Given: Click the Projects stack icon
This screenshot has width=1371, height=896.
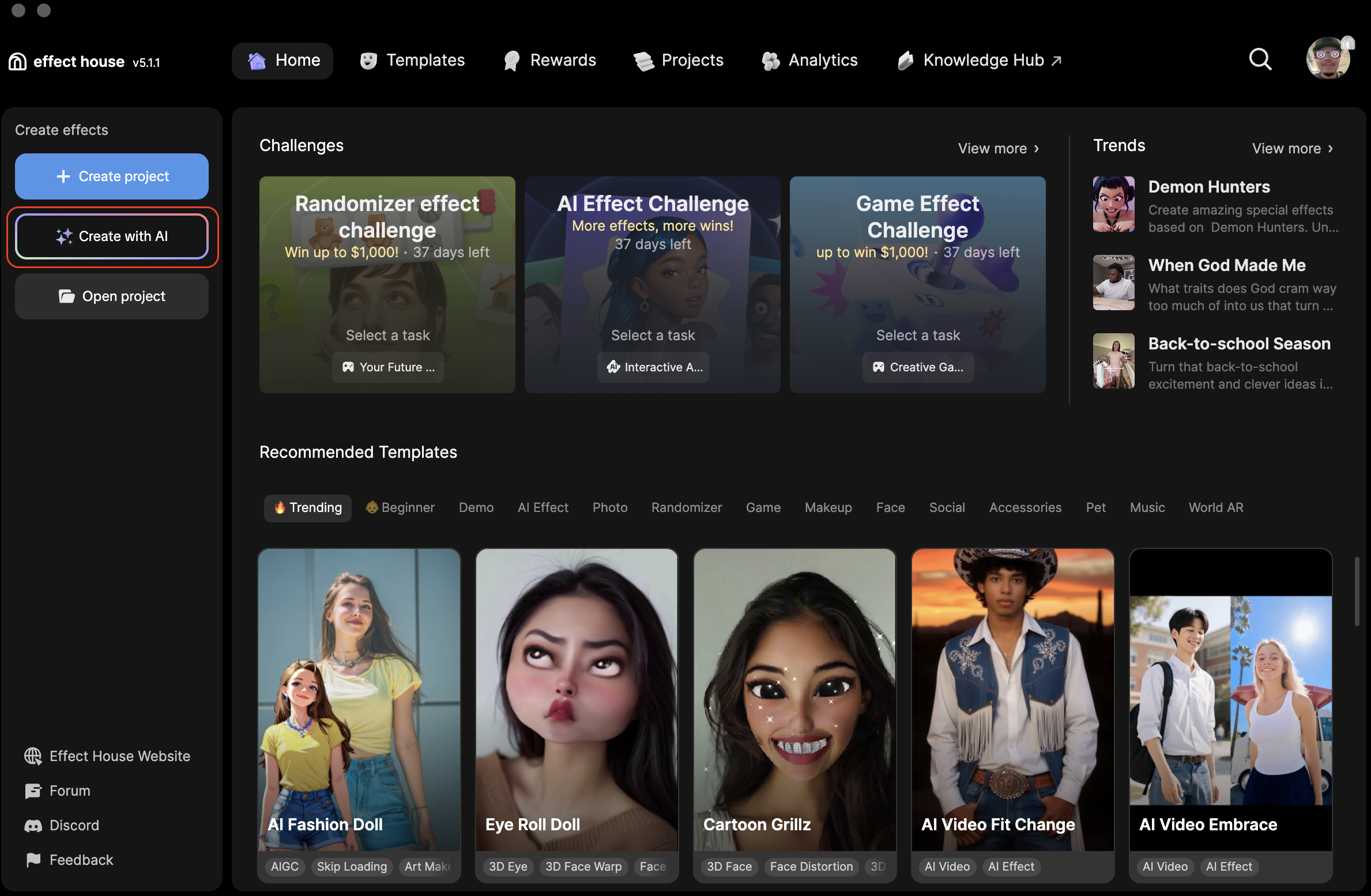Looking at the screenshot, I should (x=643, y=61).
